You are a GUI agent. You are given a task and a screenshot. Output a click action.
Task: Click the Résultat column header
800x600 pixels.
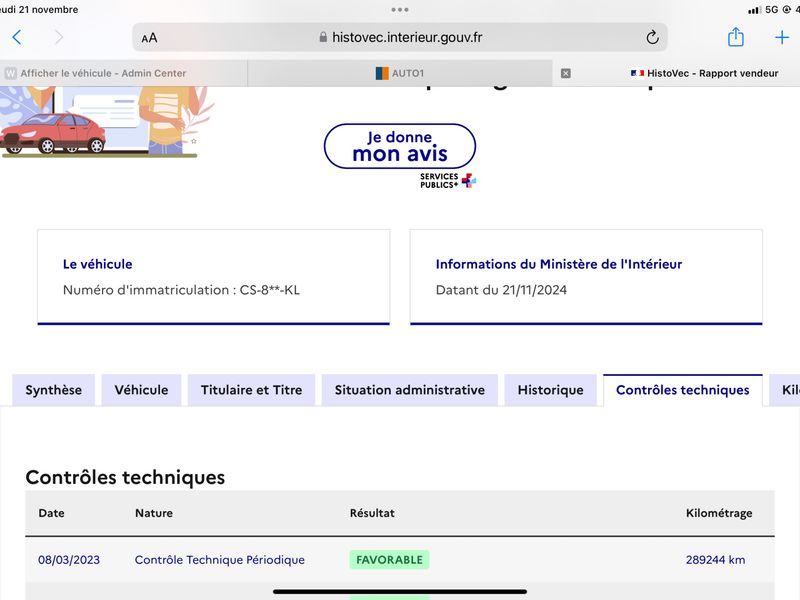(x=372, y=513)
